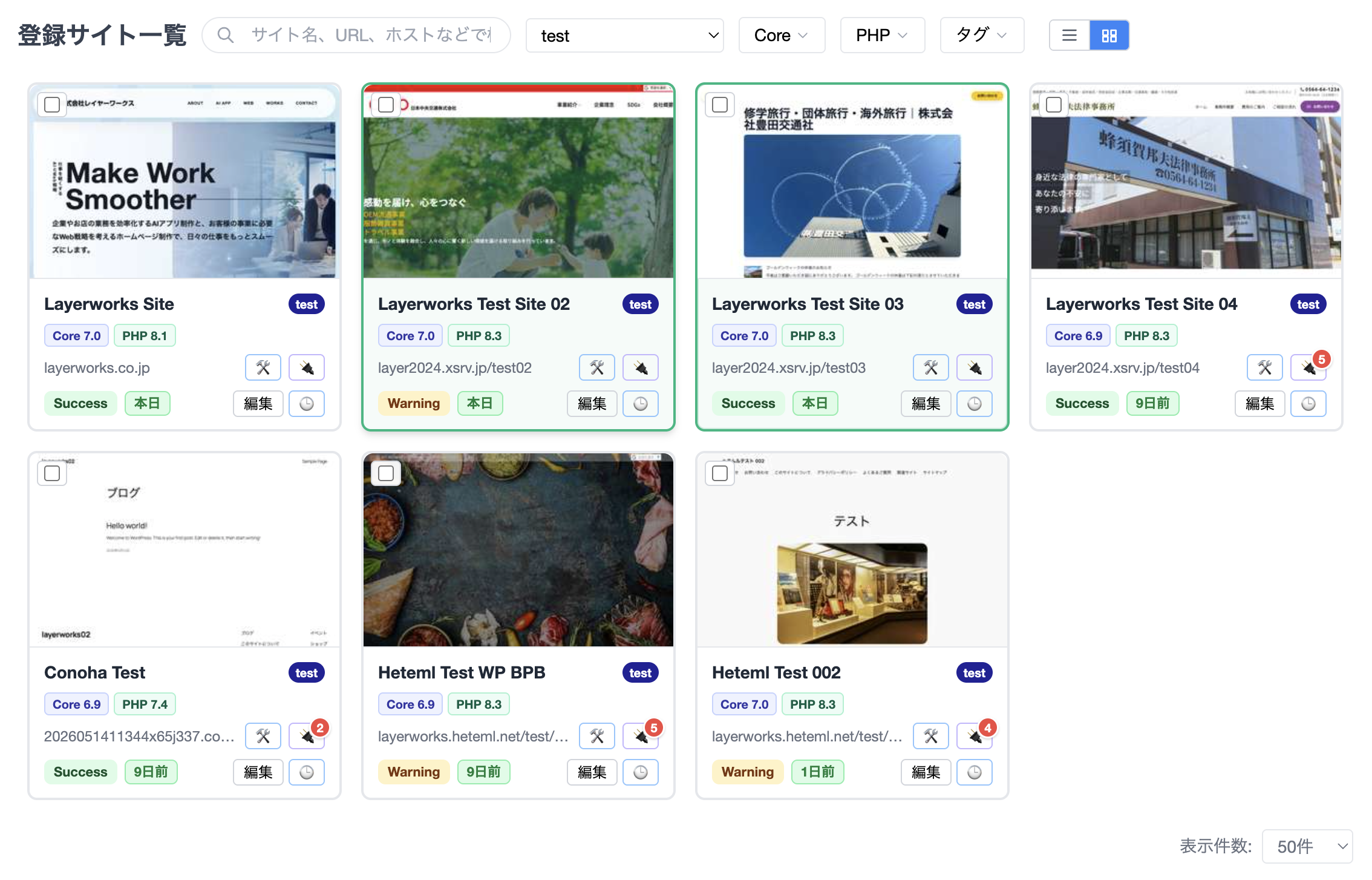Image resolution: width=1372 pixels, height=880 pixels.
Task: Click 編集 on Conoha Test card
Action: pyautogui.click(x=258, y=772)
